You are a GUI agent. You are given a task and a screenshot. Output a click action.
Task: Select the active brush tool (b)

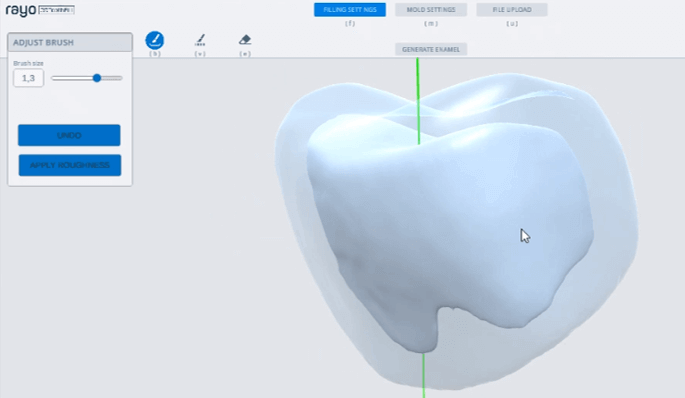pyautogui.click(x=155, y=40)
